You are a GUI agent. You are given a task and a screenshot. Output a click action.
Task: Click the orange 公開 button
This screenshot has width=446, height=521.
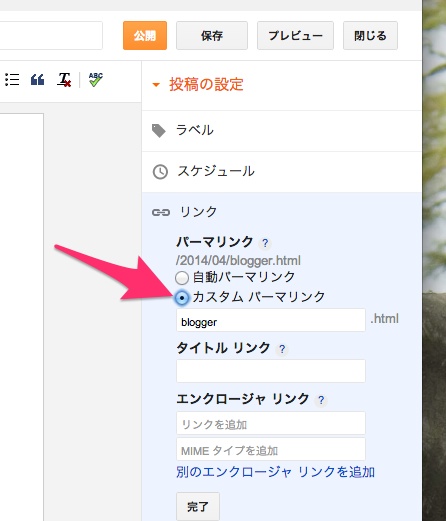tap(145, 36)
